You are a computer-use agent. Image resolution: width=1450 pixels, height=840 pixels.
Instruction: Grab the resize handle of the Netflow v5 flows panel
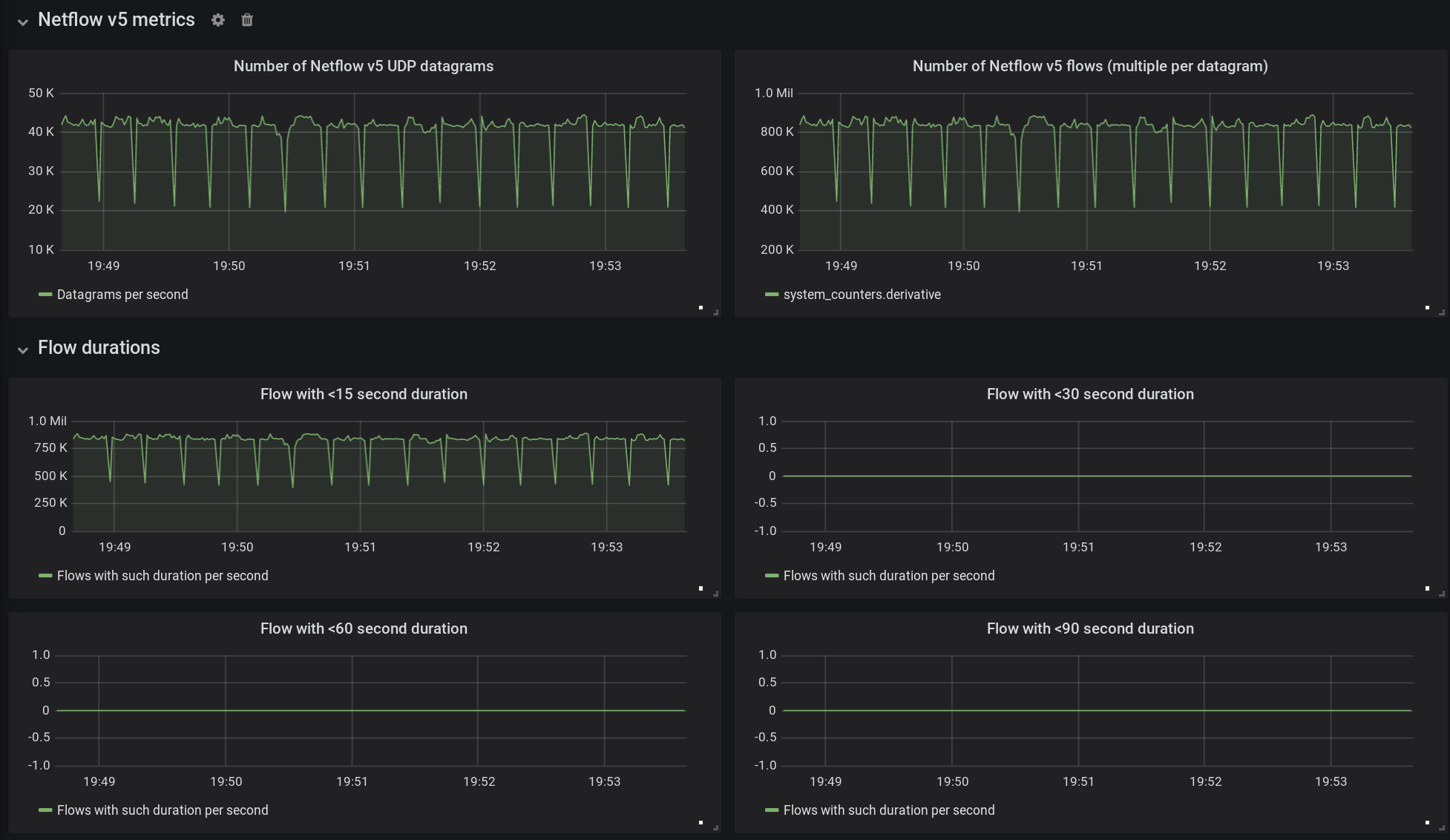(1441, 312)
